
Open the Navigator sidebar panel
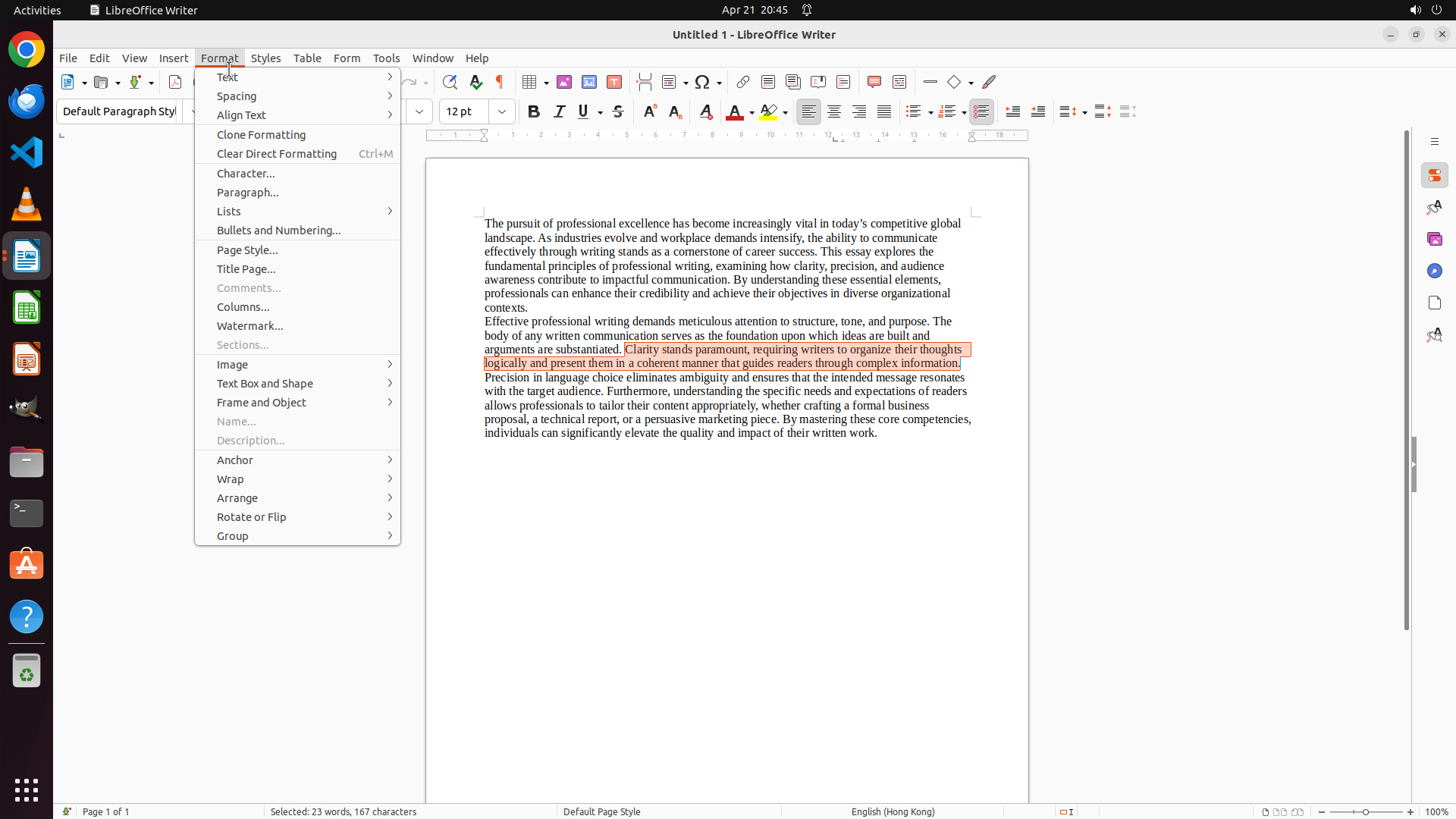(x=1434, y=271)
